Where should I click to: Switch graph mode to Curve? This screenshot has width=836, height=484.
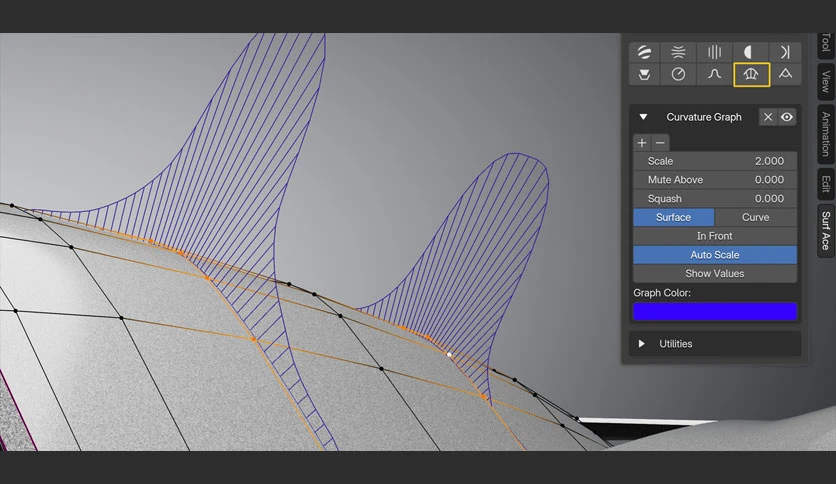tap(755, 217)
